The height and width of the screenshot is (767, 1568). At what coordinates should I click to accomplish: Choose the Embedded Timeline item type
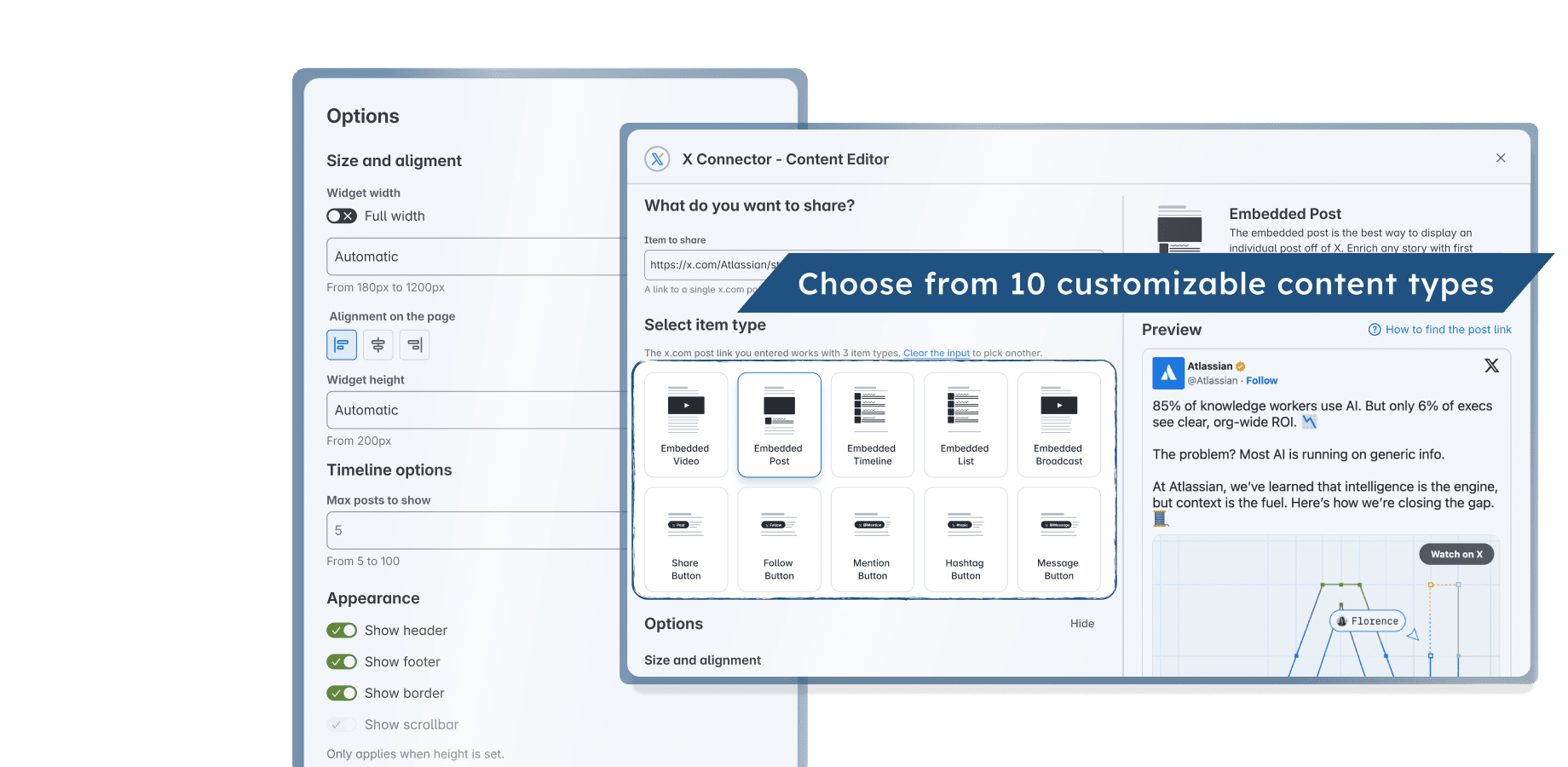click(x=873, y=424)
